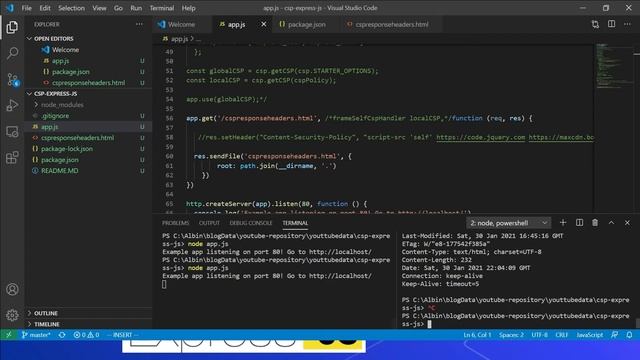Click https://code.jquery.com link in code
This screenshot has height=360, width=640.
(480, 137)
